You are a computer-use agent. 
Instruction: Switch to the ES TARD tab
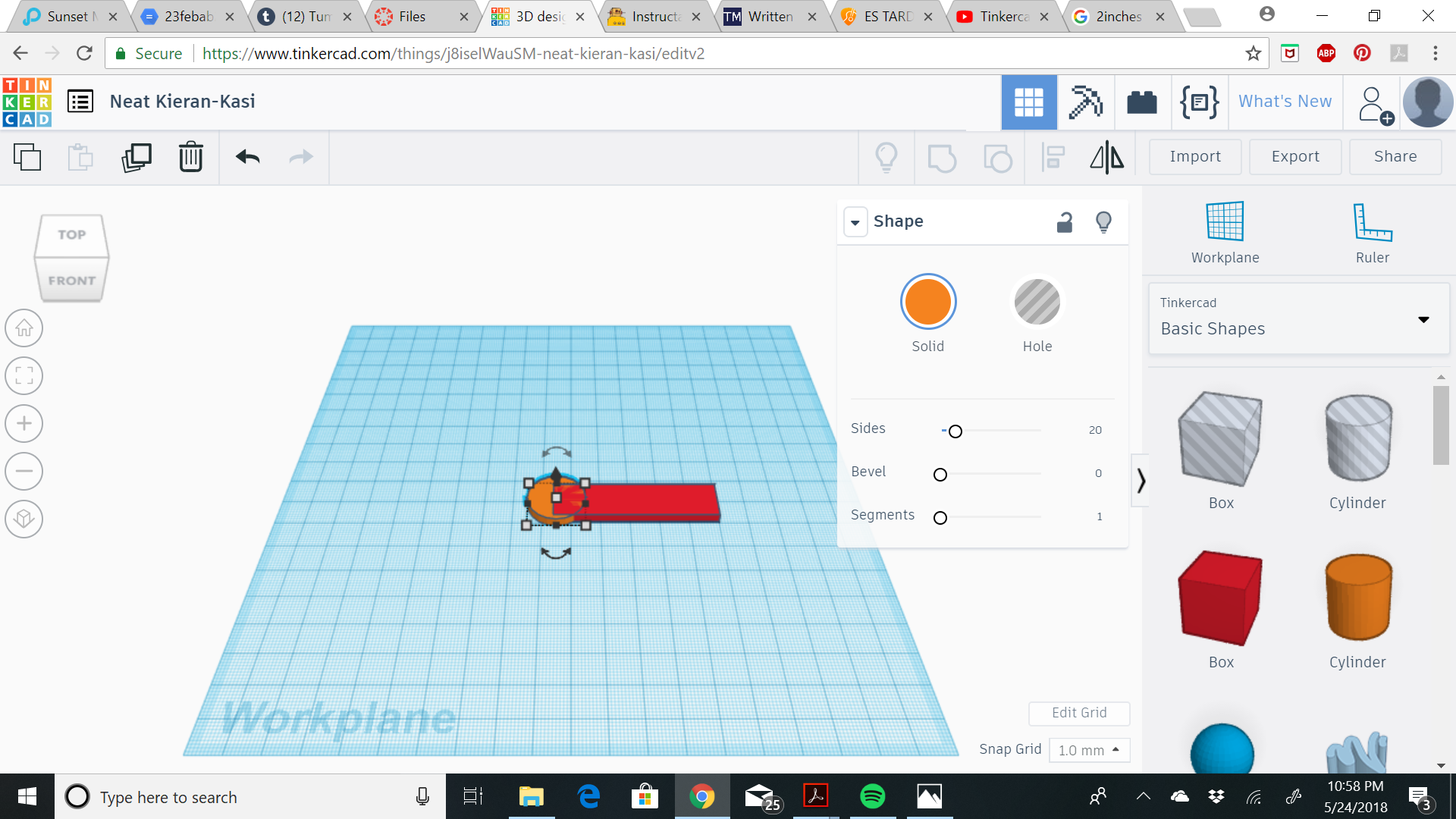click(x=888, y=16)
